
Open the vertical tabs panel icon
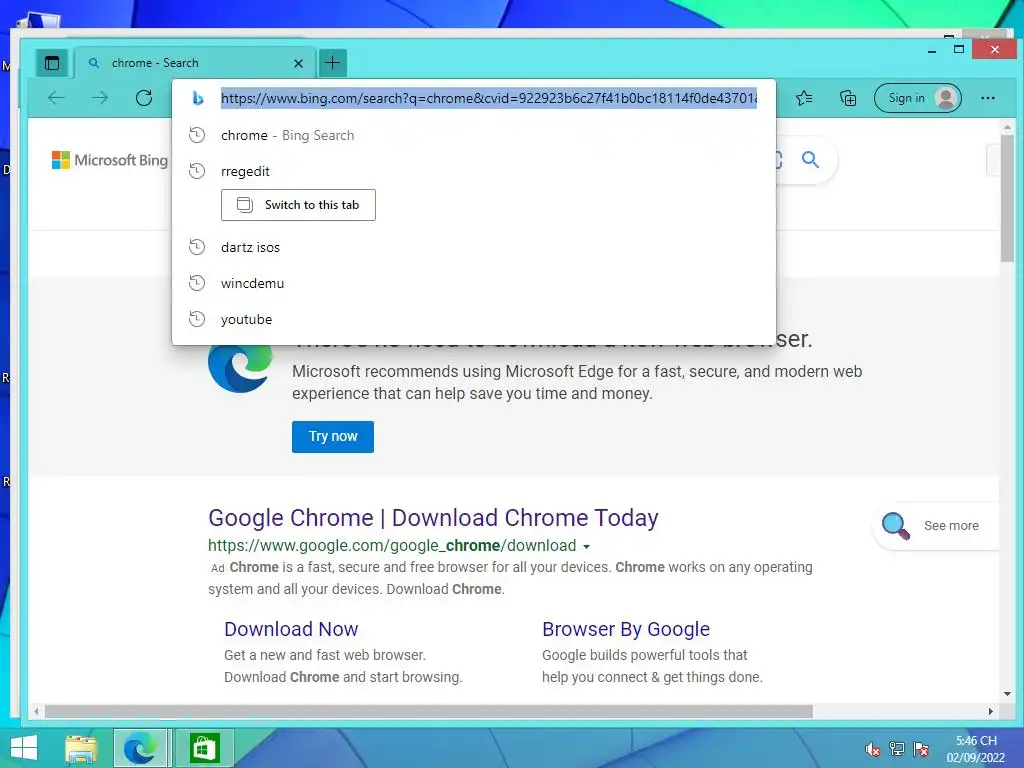(x=52, y=63)
